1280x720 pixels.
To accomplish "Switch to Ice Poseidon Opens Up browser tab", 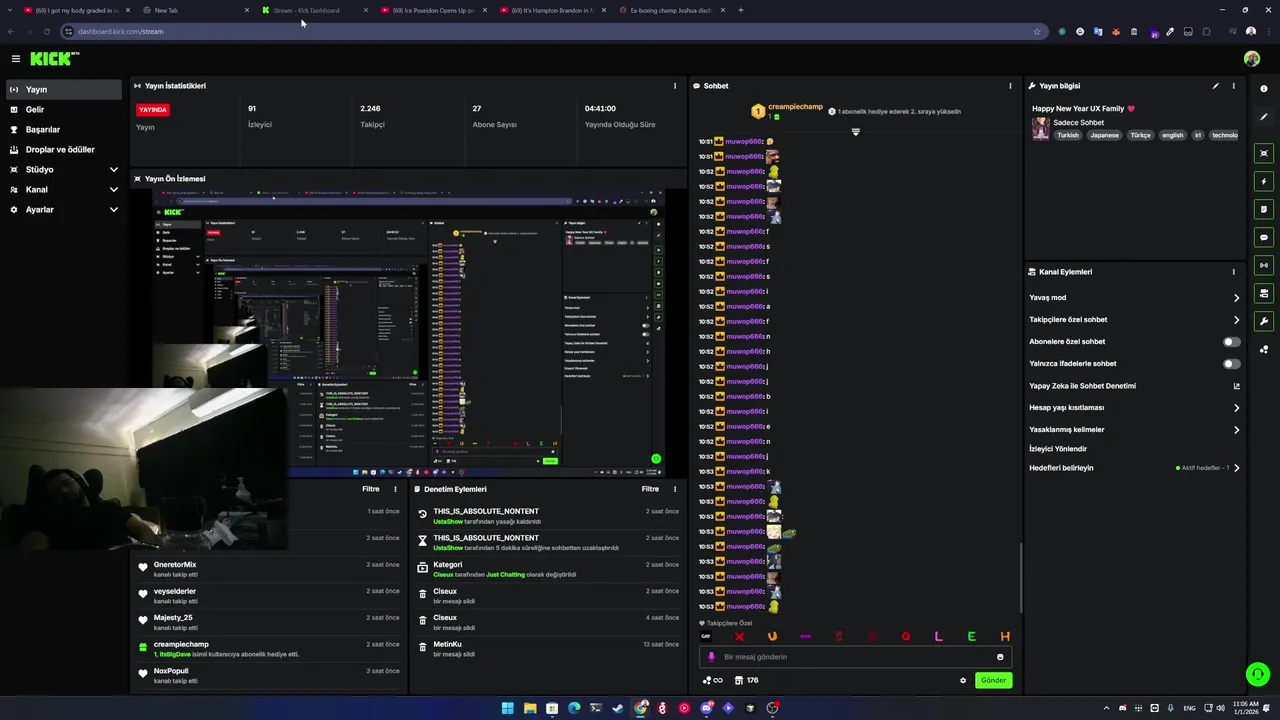I will [x=433, y=10].
